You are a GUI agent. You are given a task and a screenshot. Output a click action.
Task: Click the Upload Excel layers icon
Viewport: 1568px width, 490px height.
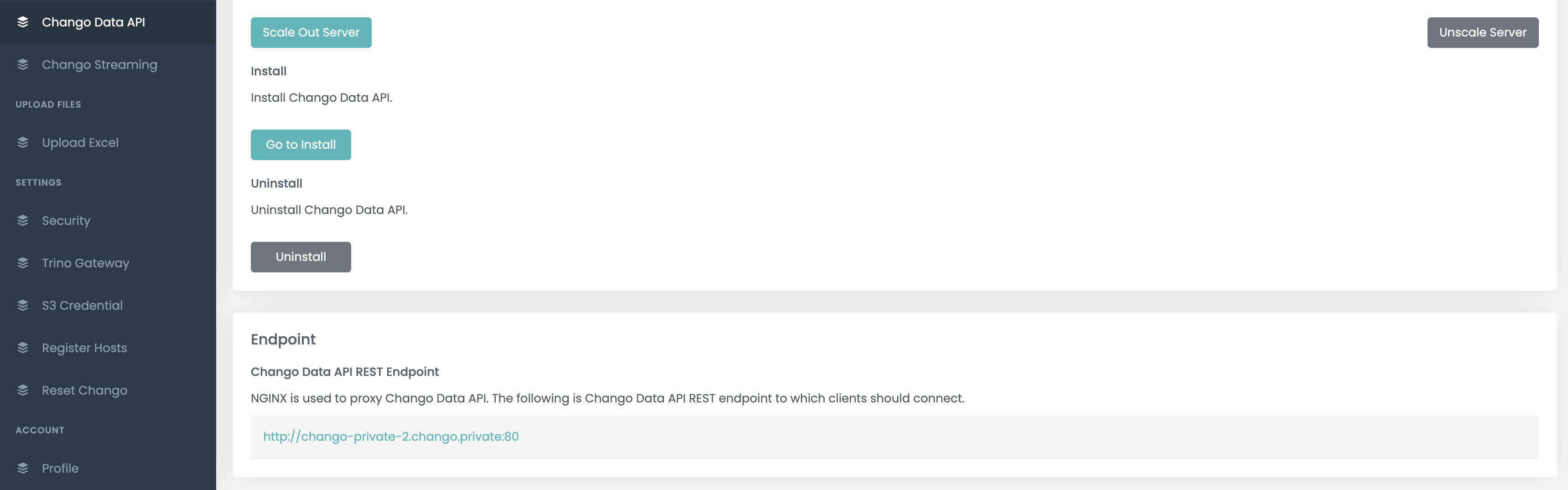coord(23,142)
